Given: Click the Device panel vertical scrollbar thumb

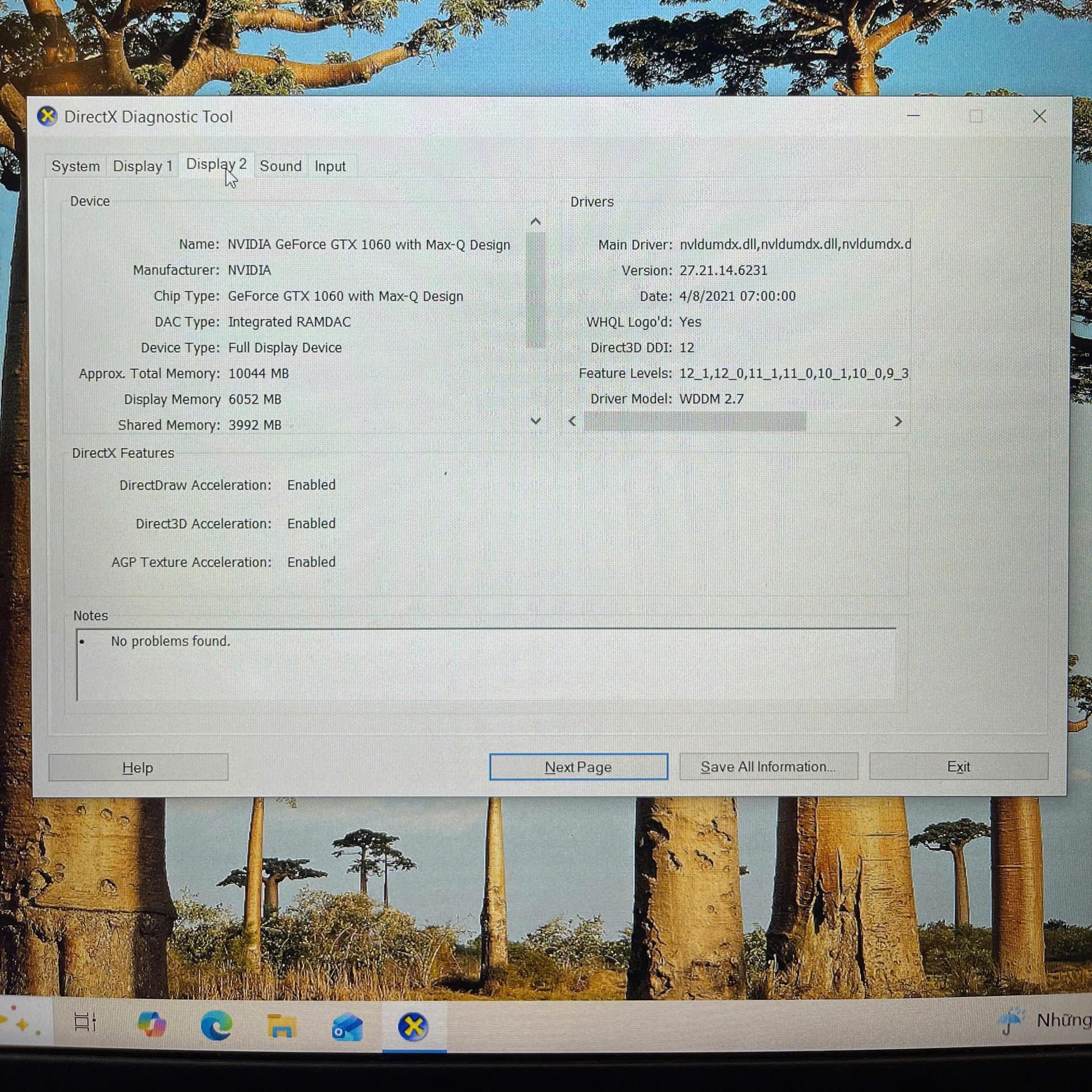Looking at the screenshot, I should [x=535, y=289].
